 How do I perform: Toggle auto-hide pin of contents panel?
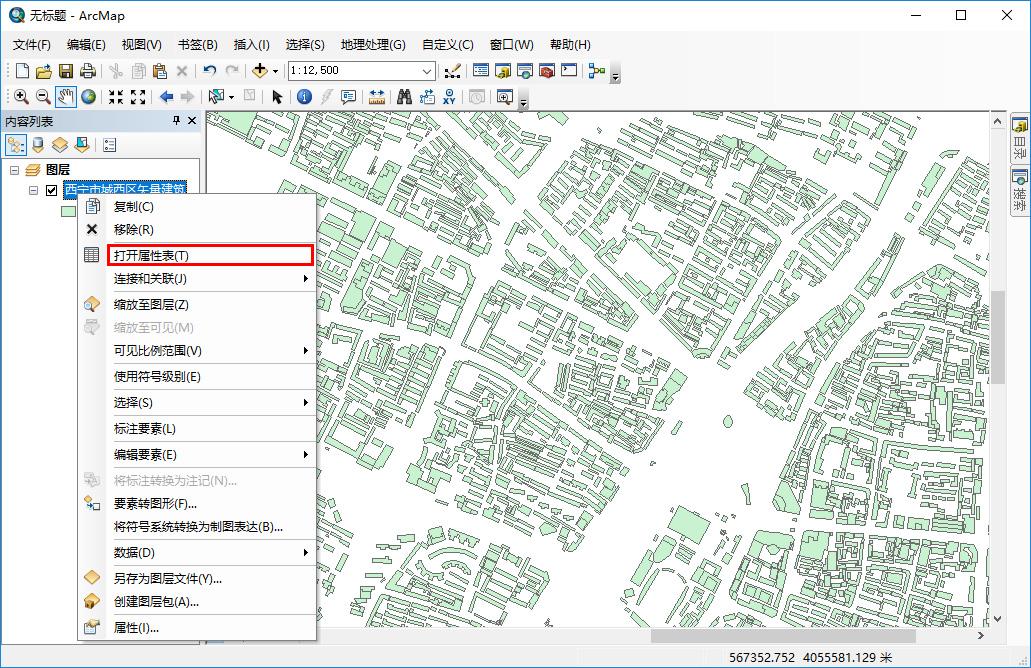pyautogui.click(x=176, y=120)
